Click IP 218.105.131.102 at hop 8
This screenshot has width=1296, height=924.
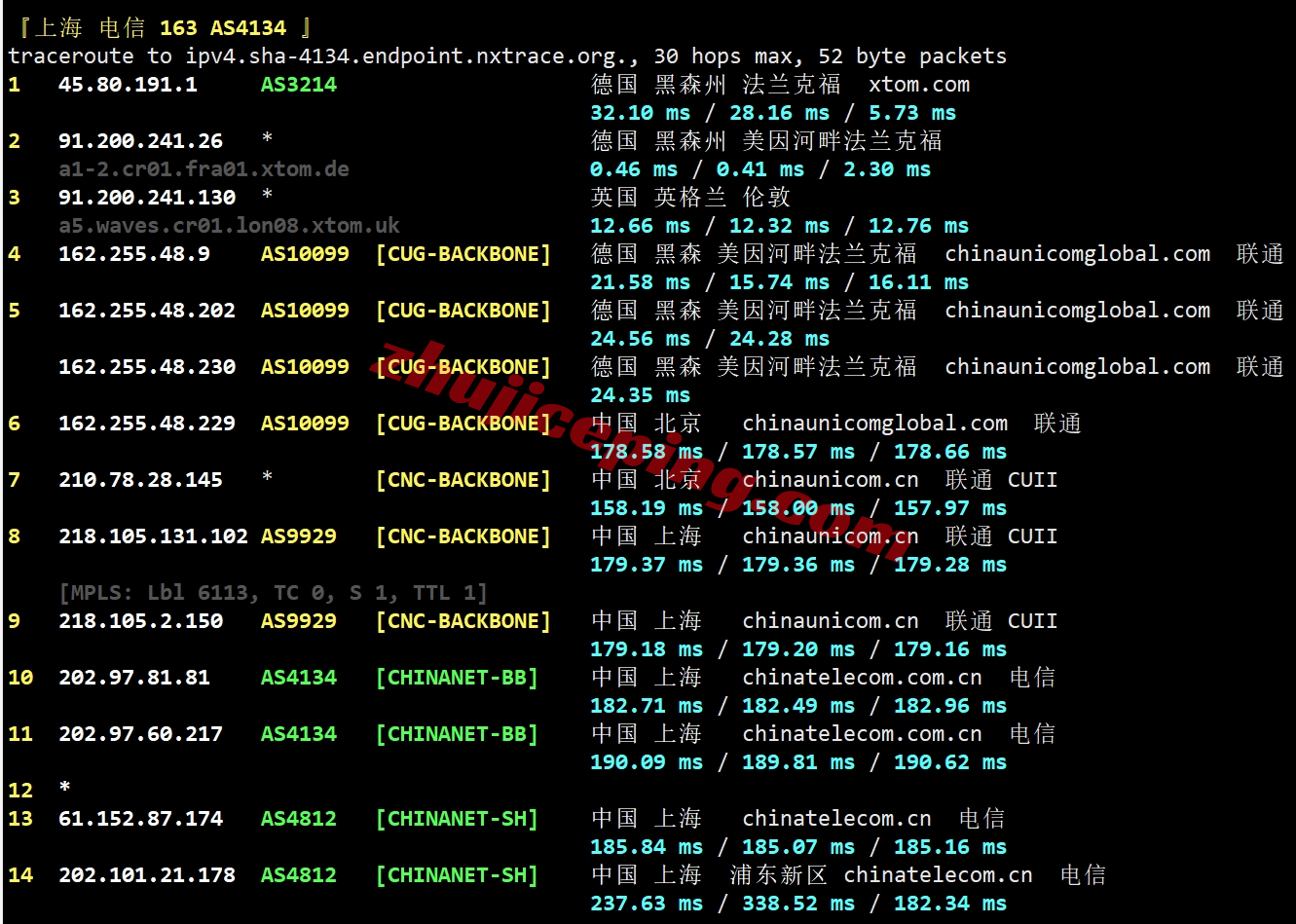point(153,536)
